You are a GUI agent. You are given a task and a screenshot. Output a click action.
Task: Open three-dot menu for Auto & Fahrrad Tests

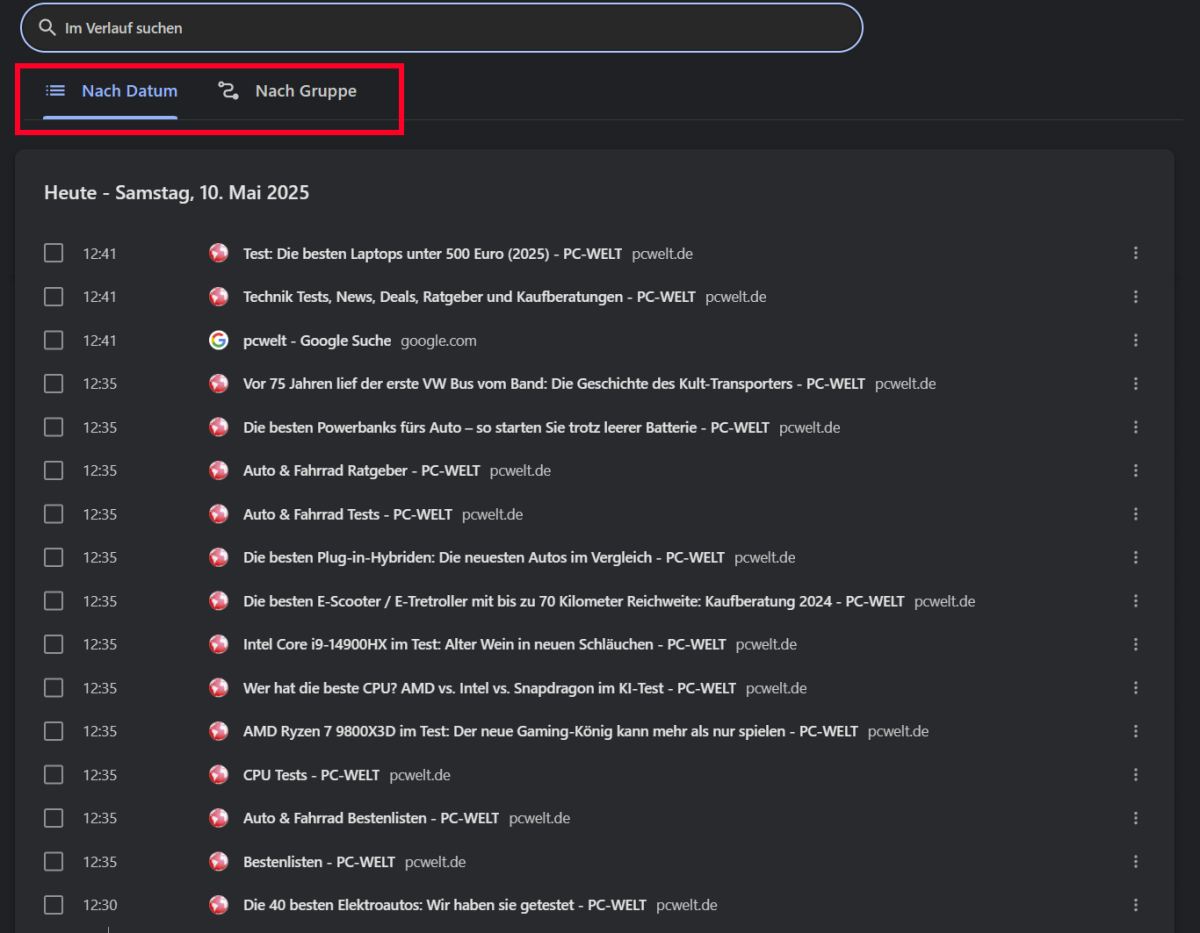pyautogui.click(x=1135, y=514)
